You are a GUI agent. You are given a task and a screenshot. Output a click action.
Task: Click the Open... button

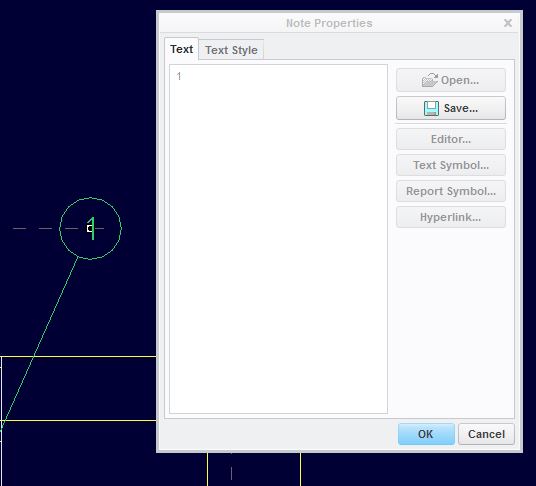click(451, 80)
